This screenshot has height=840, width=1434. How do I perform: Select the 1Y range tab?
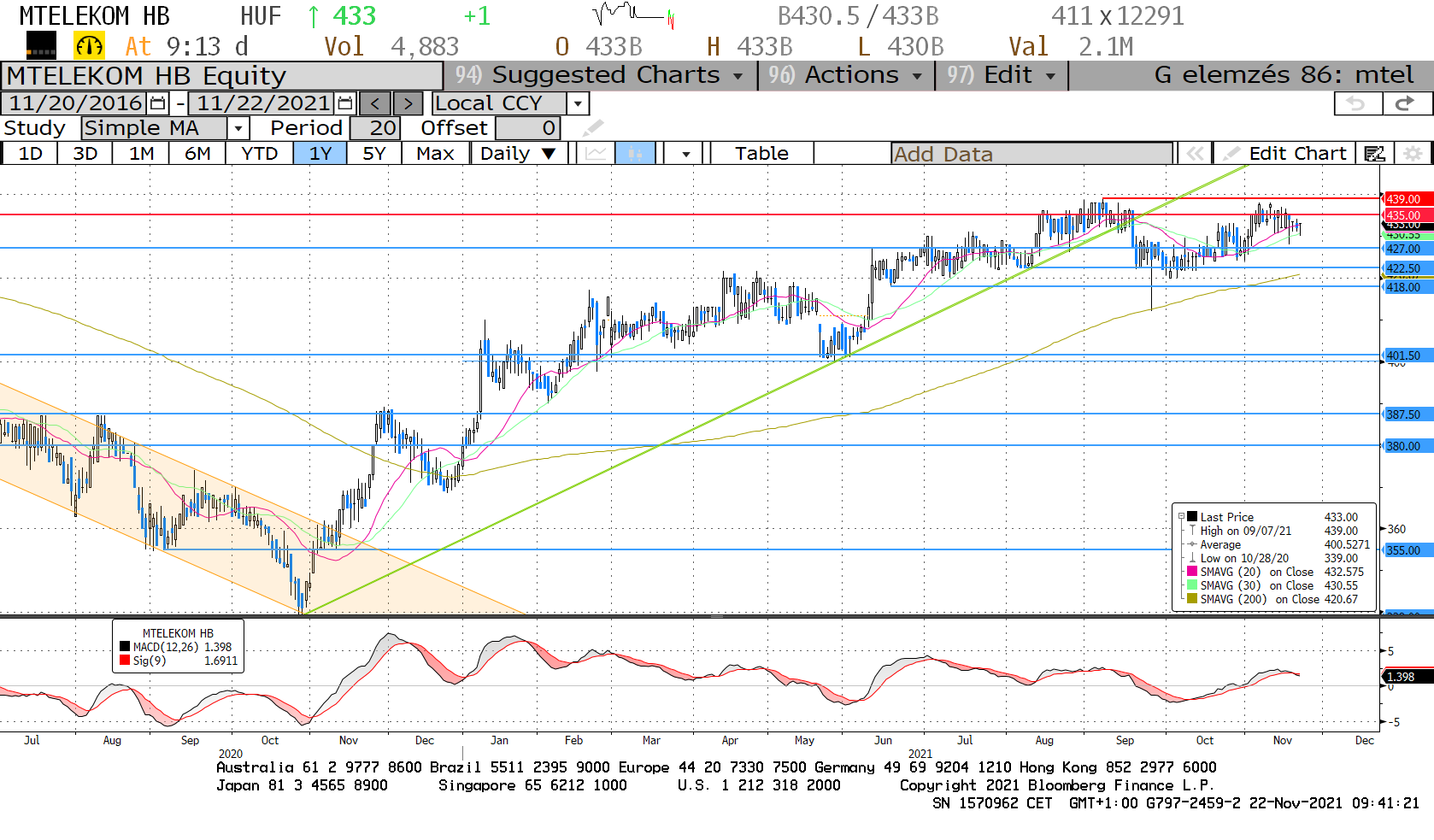coord(320,154)
